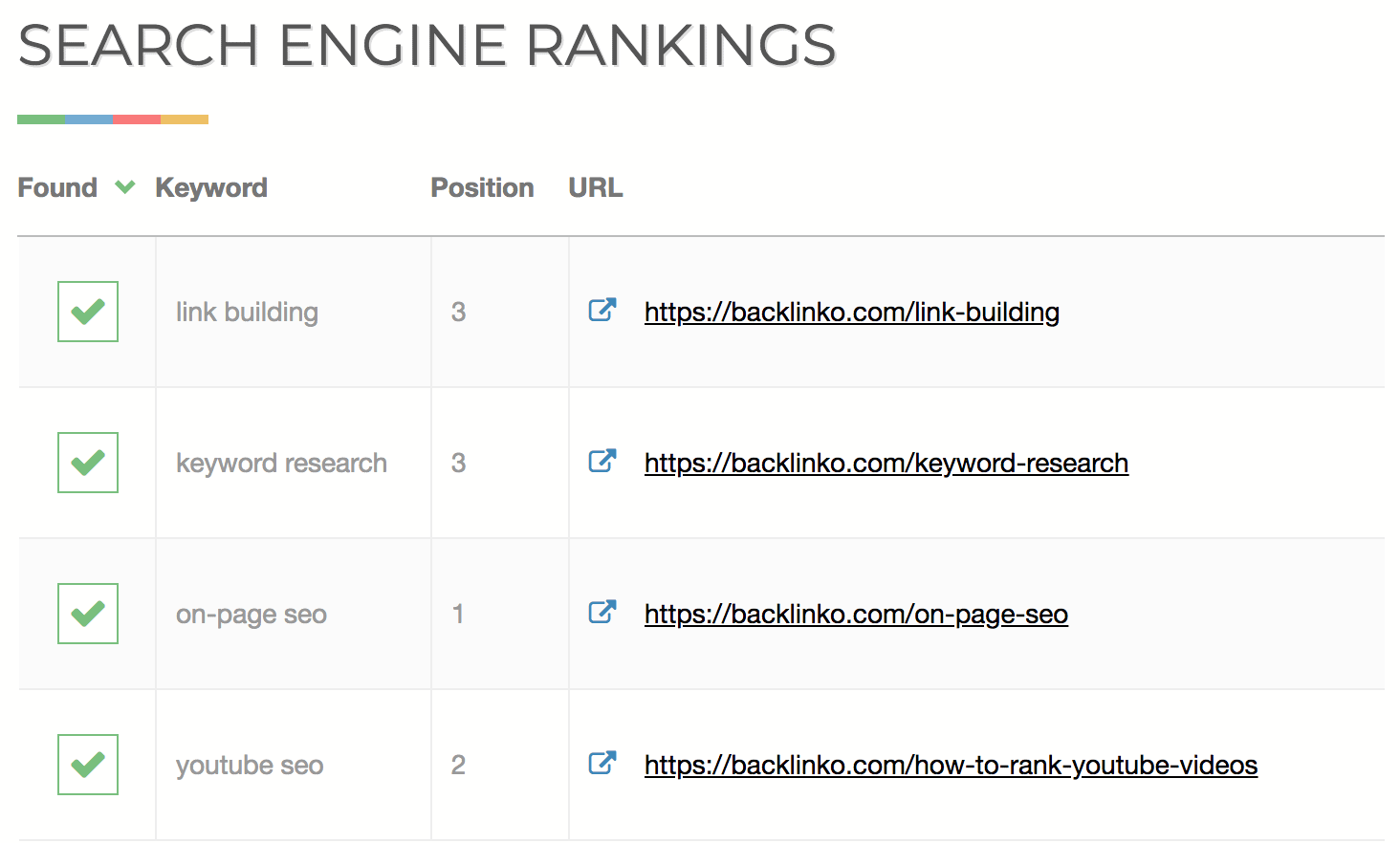This screenshot has width=1400, height=843.
Task: Sort by the Position column header
Action: (x=482, y=187)
